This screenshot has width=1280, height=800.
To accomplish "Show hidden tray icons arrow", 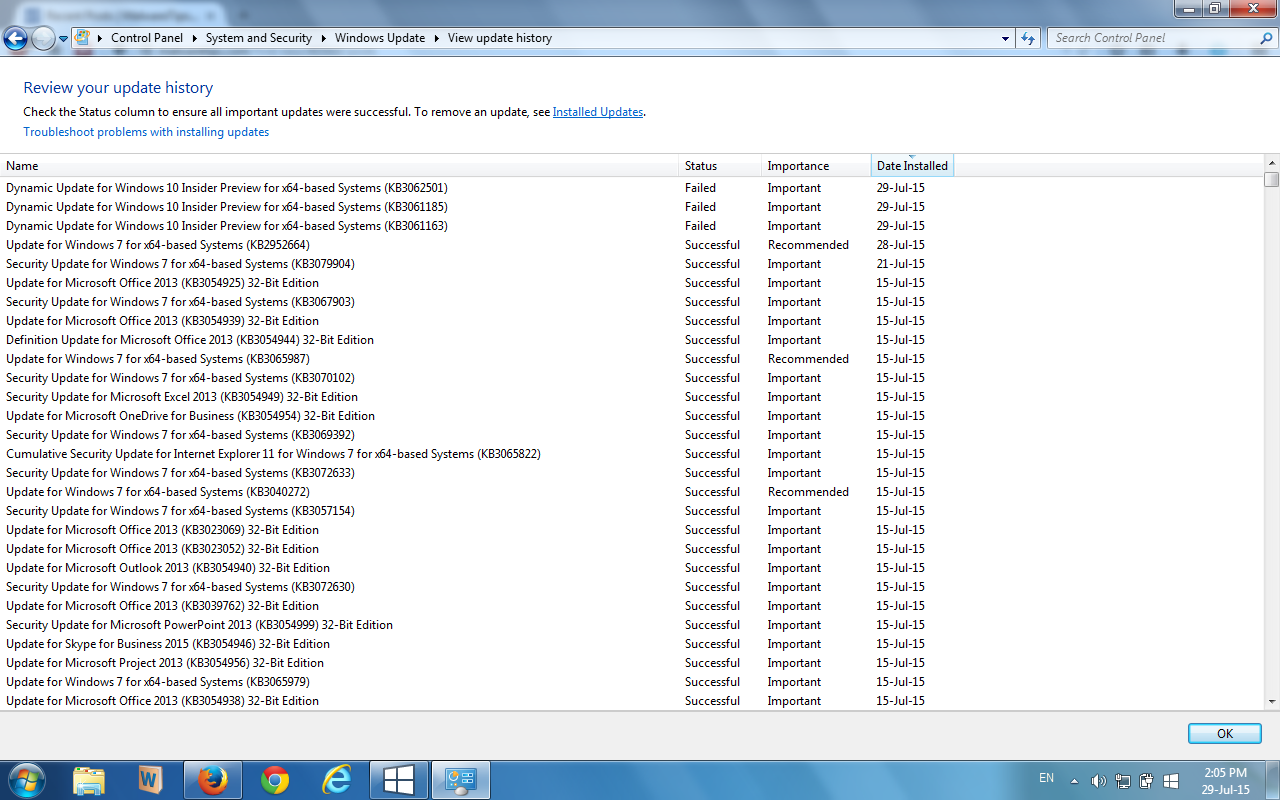I will [1074, 780].
